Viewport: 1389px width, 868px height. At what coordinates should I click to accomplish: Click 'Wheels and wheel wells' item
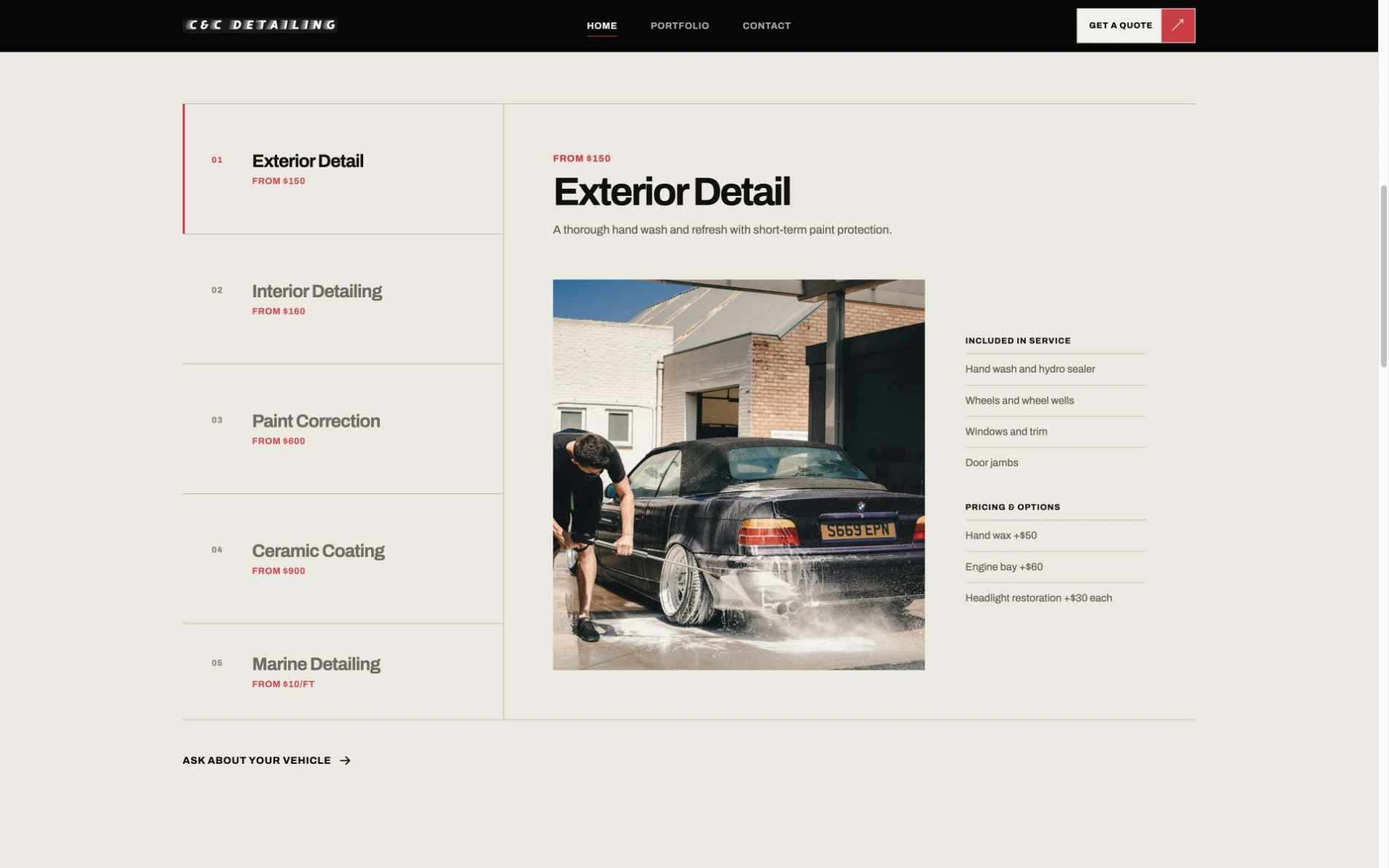(1055, 401)
